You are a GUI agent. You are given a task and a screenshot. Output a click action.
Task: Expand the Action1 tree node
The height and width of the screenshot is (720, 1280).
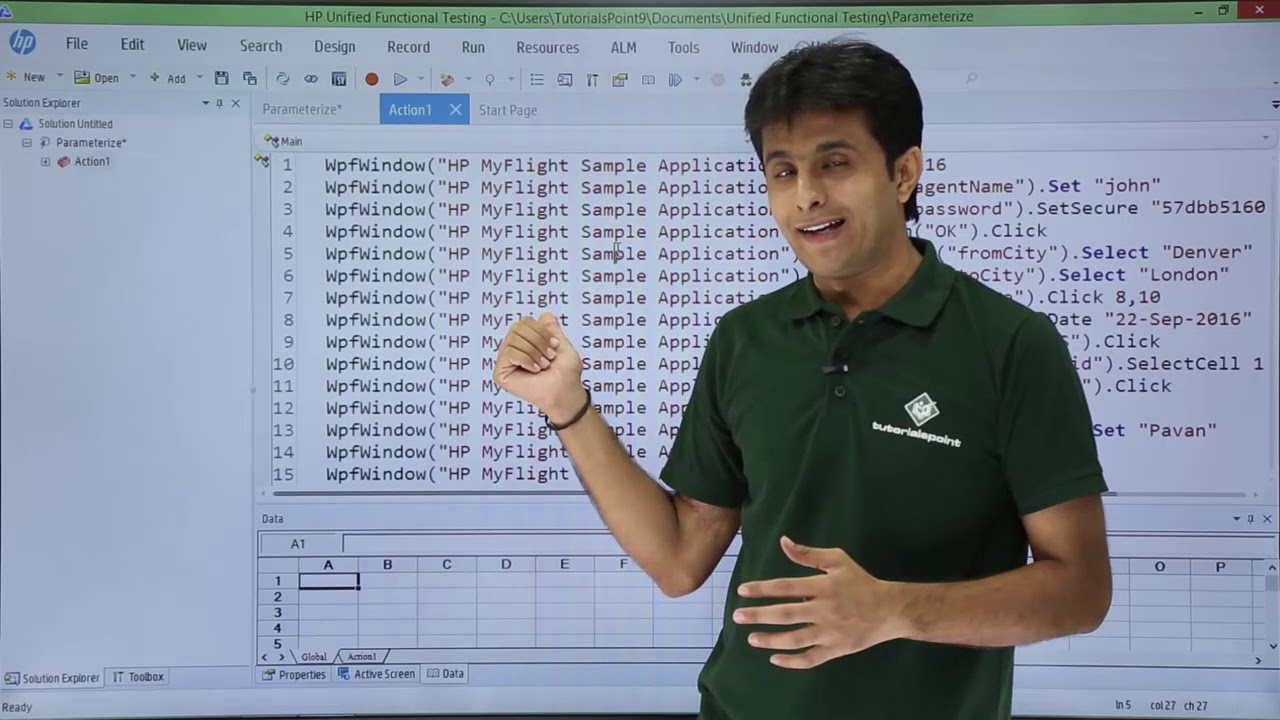click(x=45, y=162)
